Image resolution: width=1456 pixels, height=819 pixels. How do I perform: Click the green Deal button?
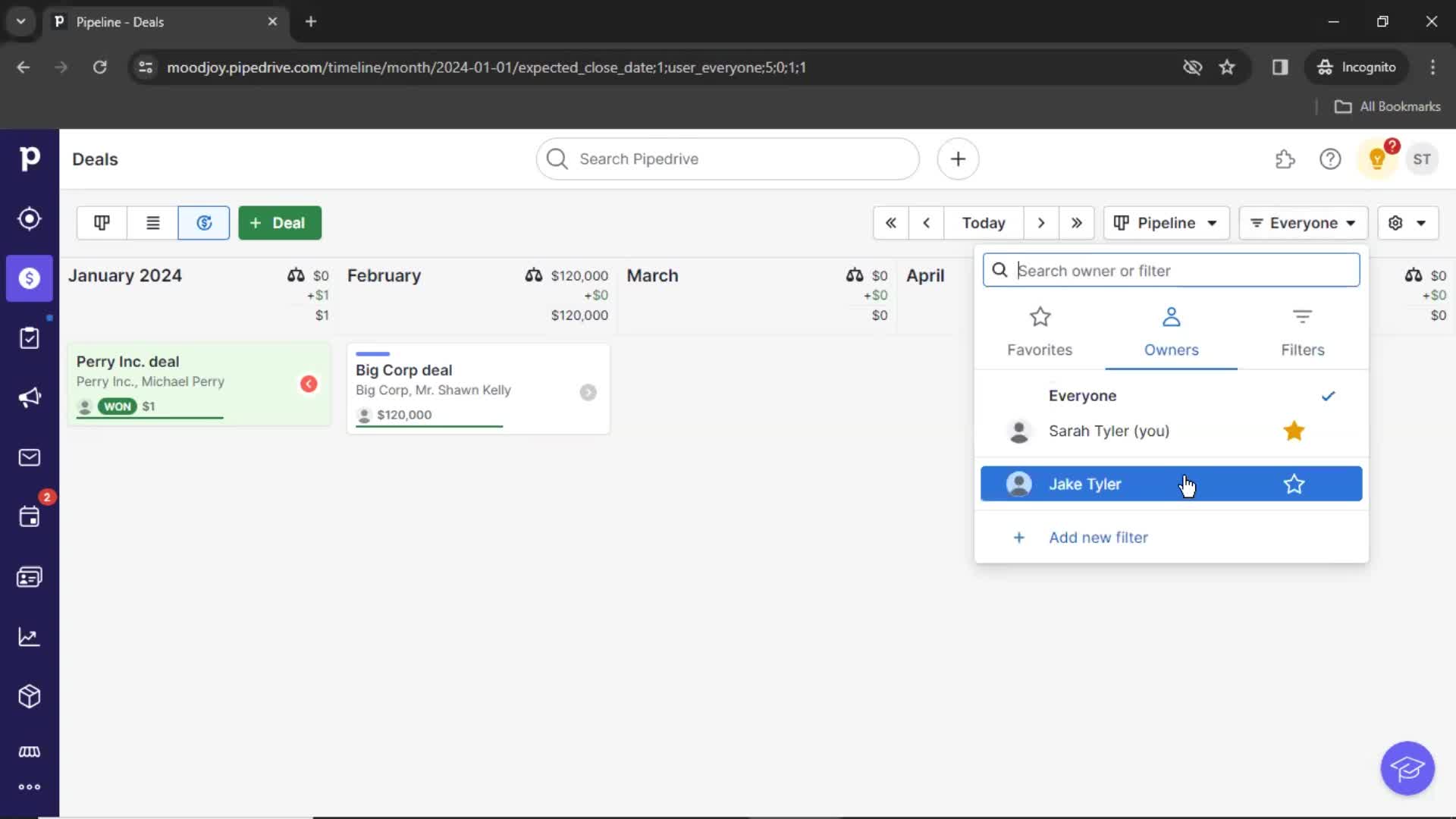[x=280, y=223]
